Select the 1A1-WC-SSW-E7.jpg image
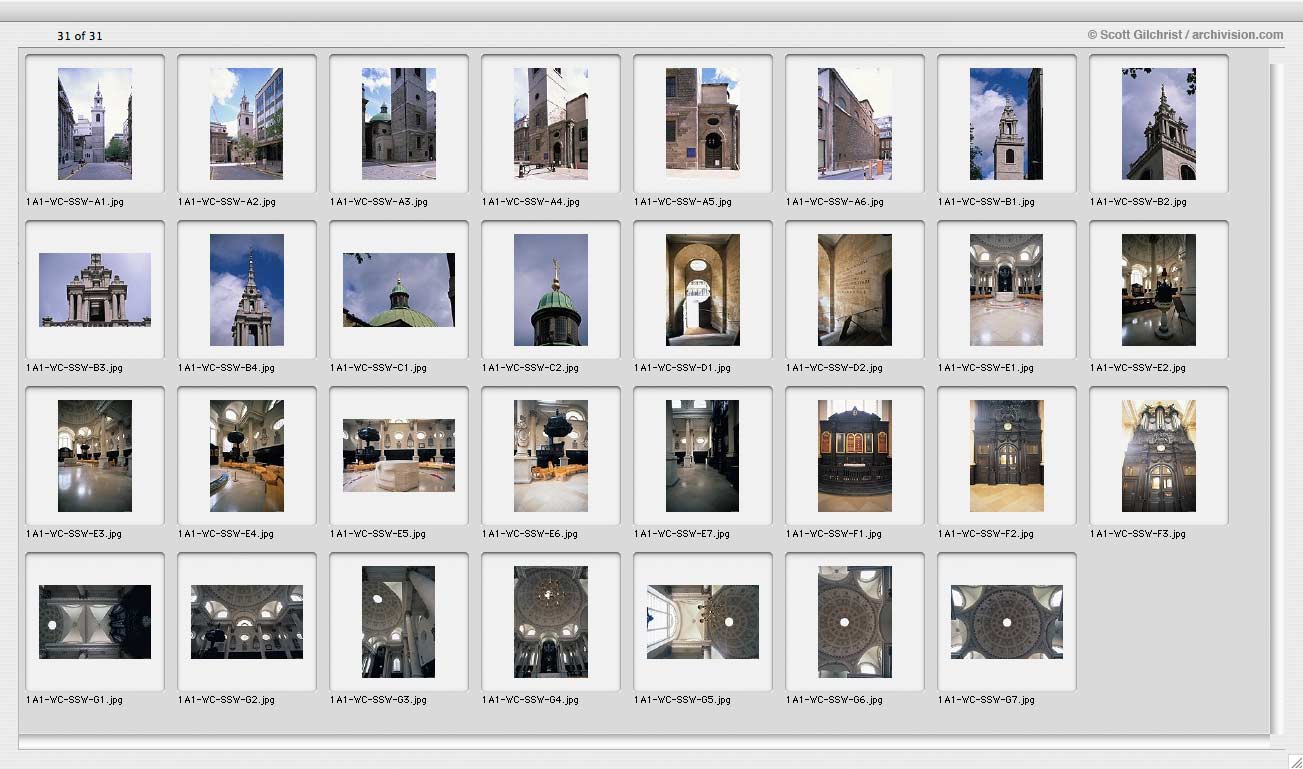The height and width of the screenshot is (769, 1303). (703, 456)
